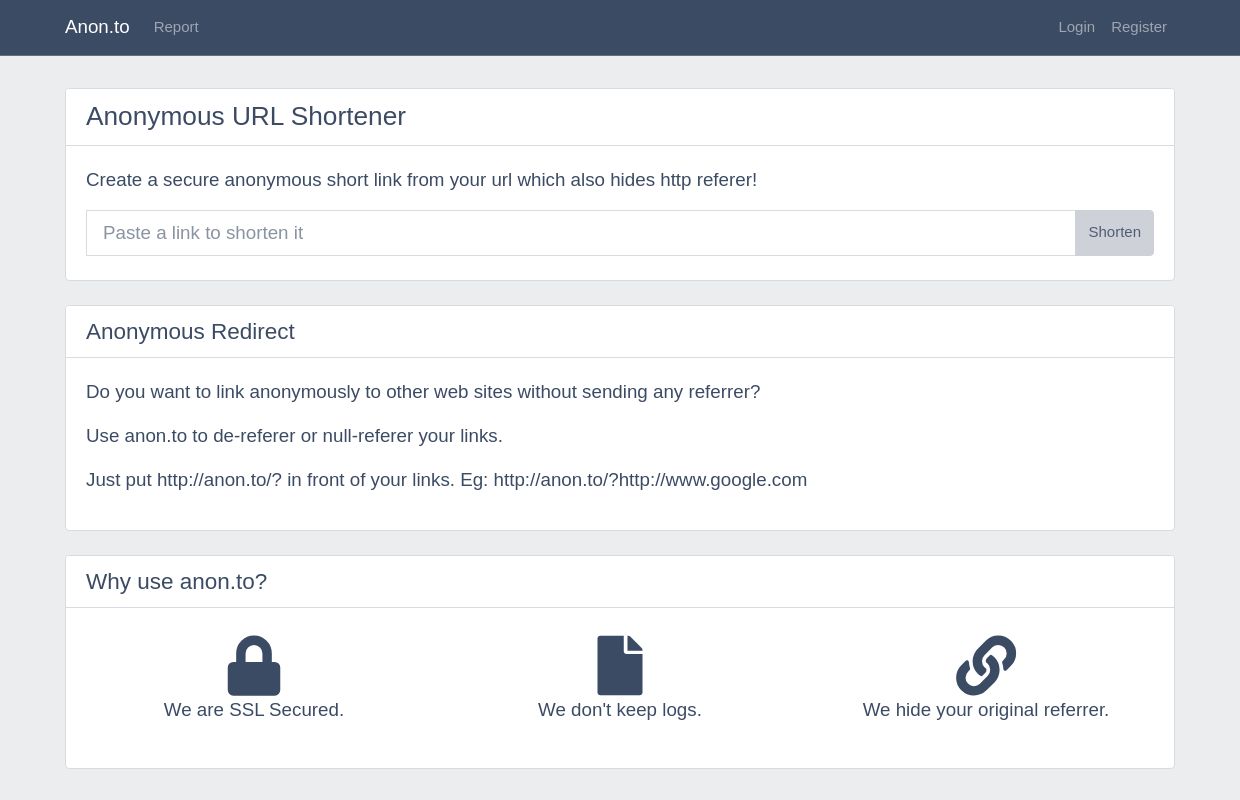Click the document logs icon
Viewport: 1240px width, 800px height.
(620, 666)
